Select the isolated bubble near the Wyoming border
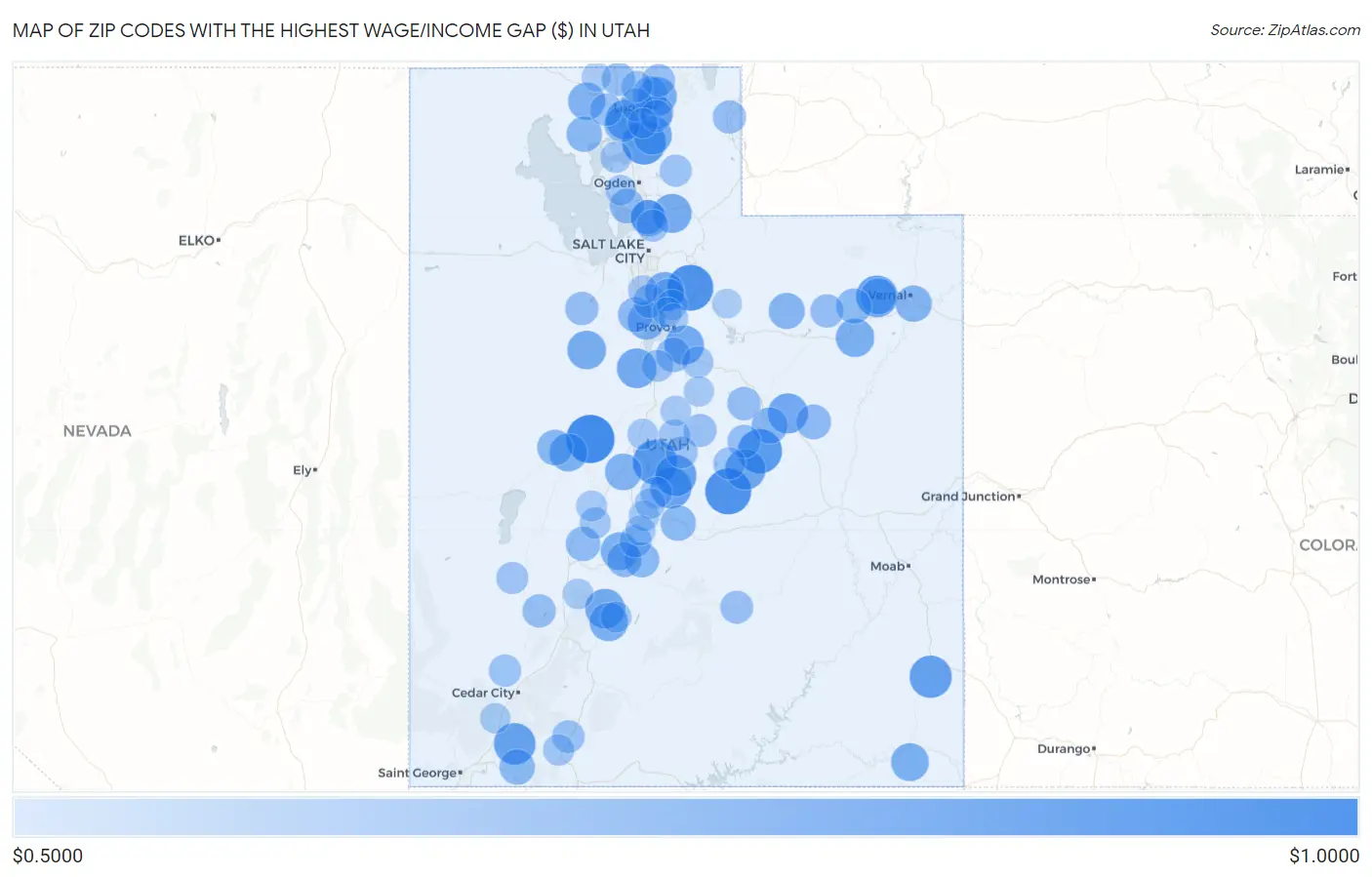Image resolution: width=1372 pixels, height=877 pixels. (x=729, y=117)
